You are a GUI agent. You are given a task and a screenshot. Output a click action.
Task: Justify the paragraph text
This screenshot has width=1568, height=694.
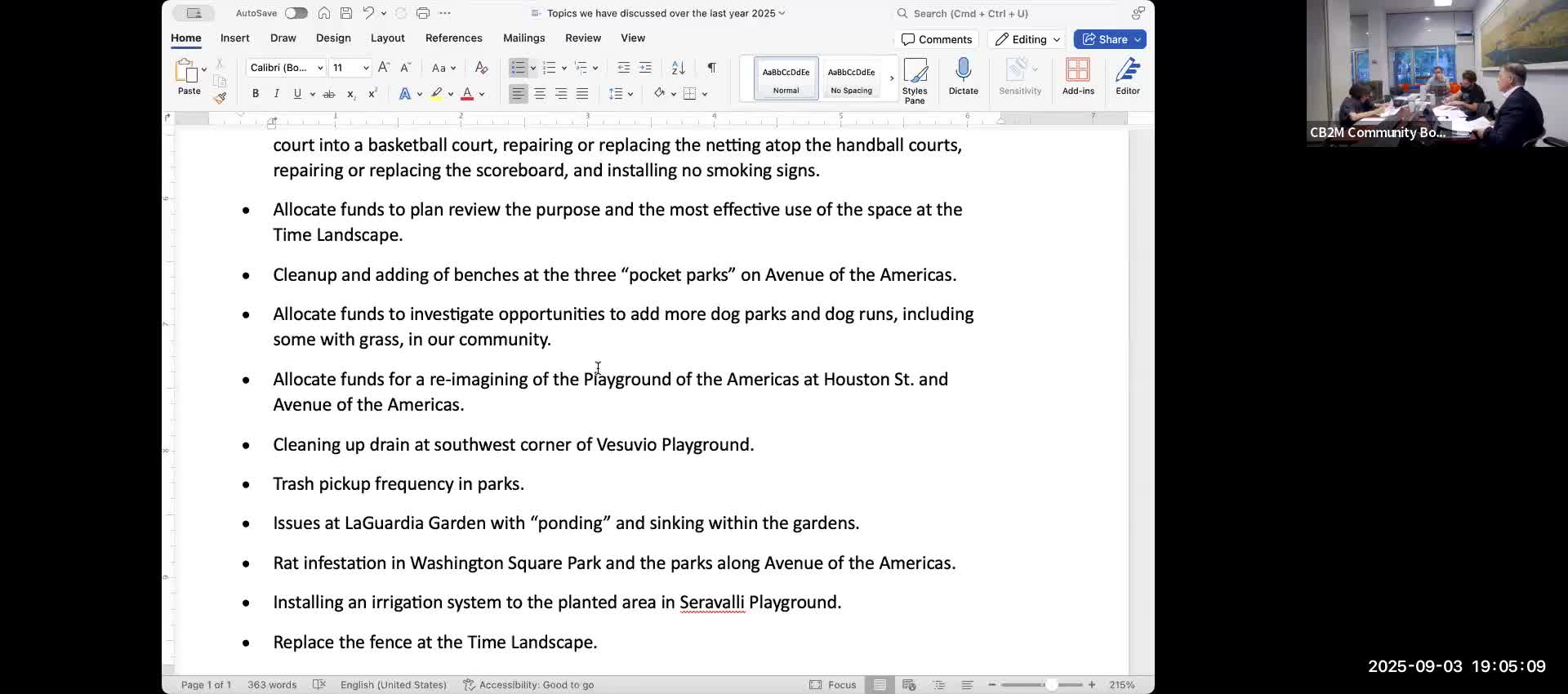(582, 94)
